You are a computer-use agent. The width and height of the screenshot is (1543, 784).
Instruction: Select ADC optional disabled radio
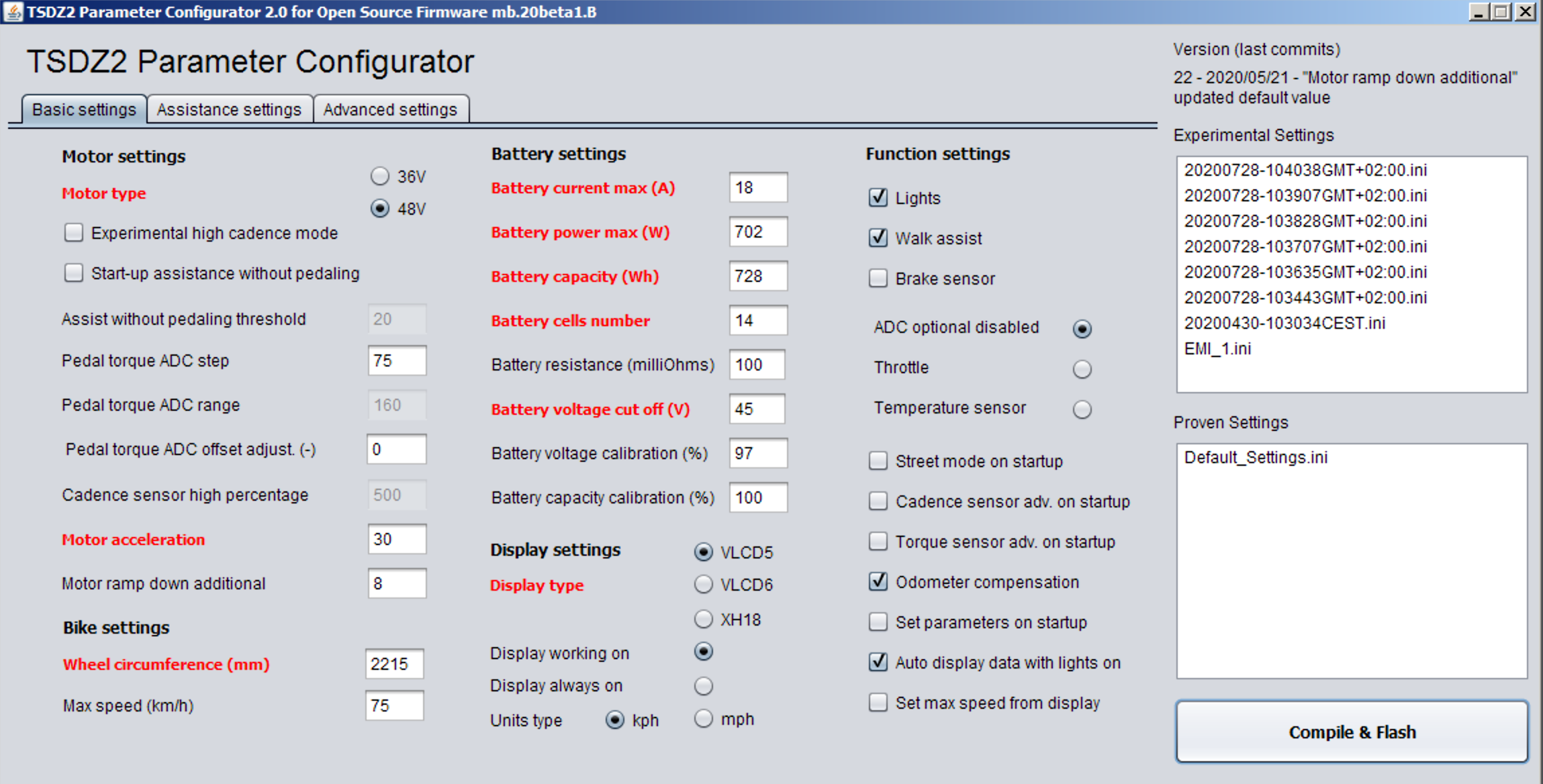click(x=1082, y=329)
